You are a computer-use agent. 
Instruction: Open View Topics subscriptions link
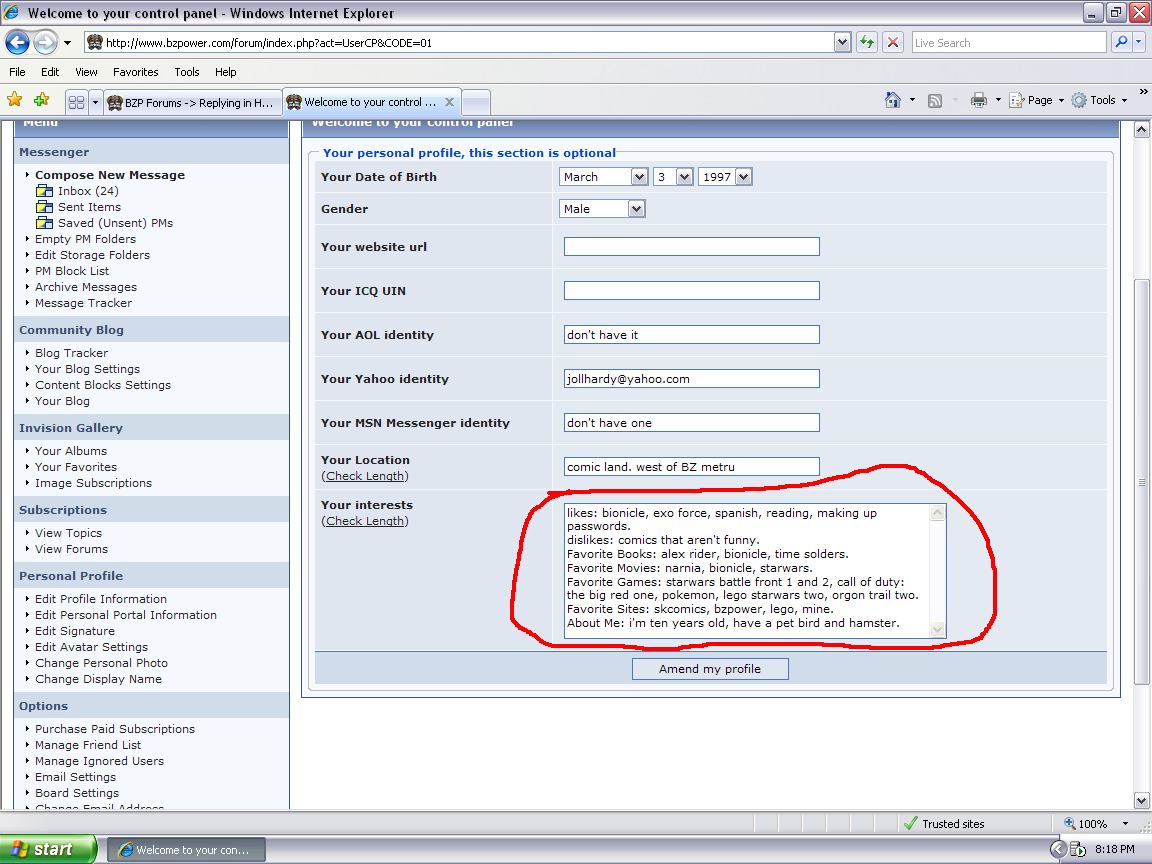point(68,533)
